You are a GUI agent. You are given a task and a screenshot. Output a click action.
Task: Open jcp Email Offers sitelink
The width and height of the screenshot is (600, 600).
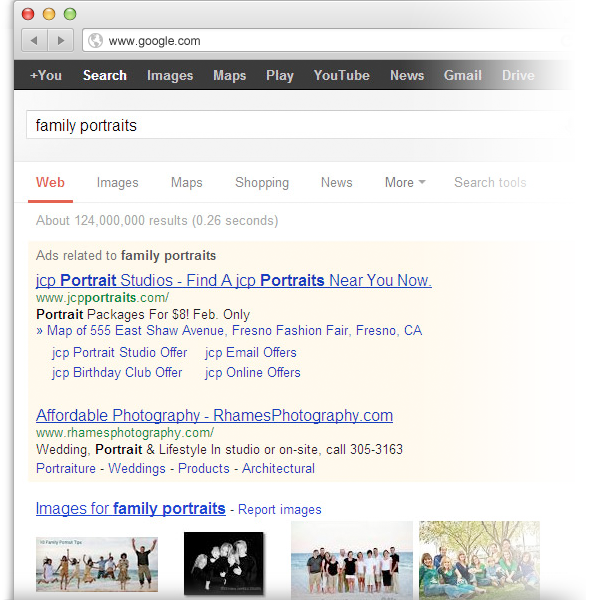point(251,353)
